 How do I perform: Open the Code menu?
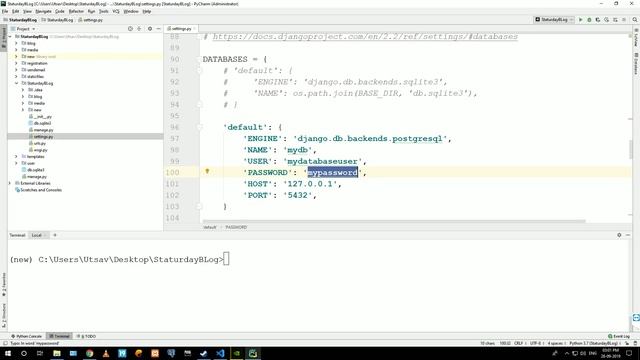(60, 11)
